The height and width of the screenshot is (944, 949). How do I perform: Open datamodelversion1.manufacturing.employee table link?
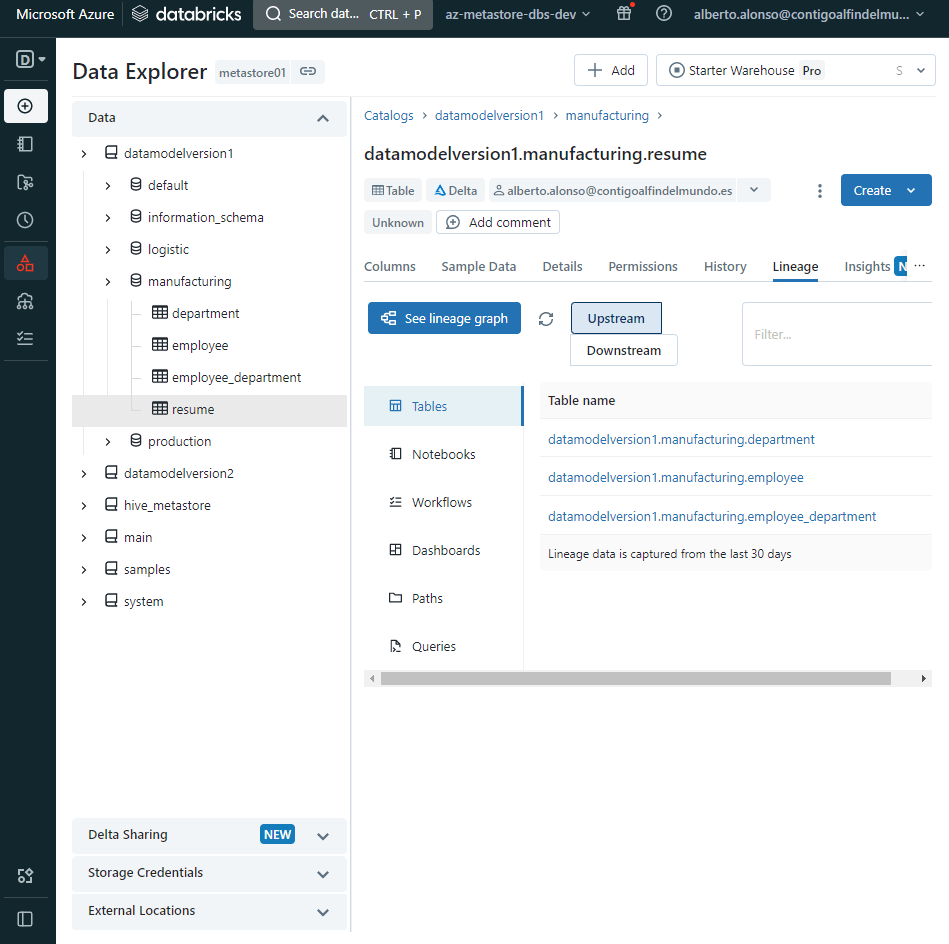[675, 478]
